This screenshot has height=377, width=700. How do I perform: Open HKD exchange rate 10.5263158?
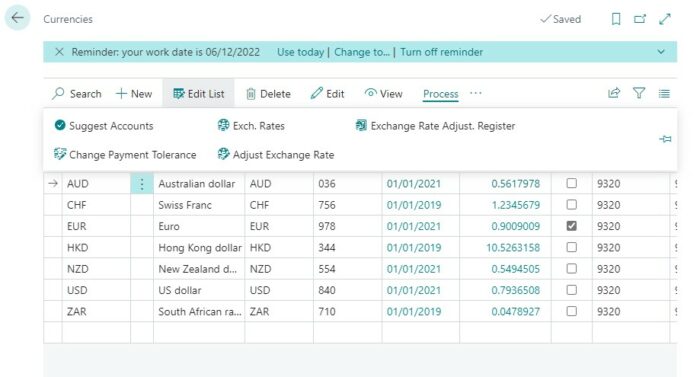point(513,247)
